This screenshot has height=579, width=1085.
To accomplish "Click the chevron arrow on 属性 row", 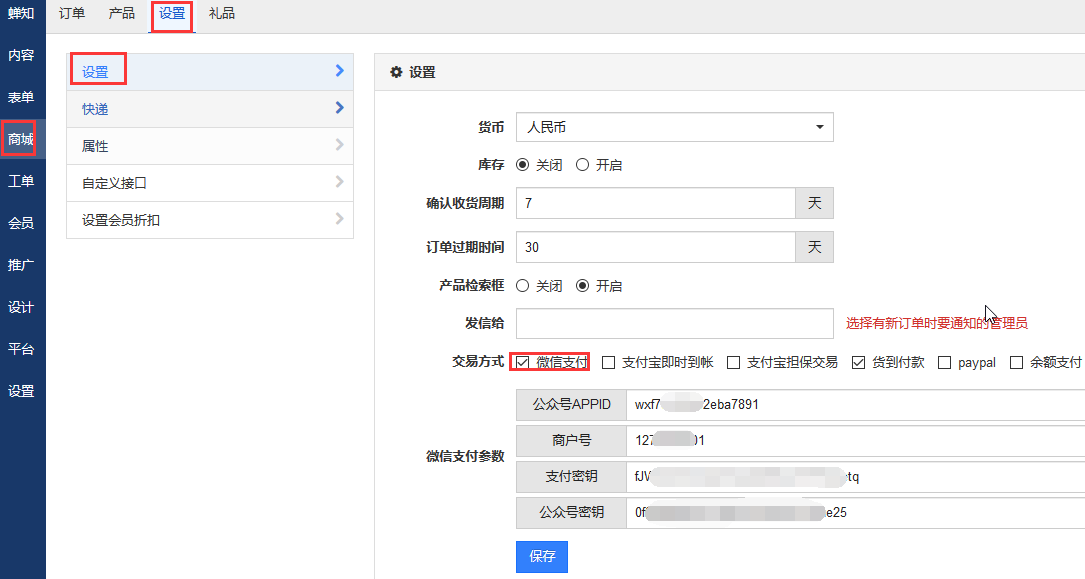I will pyautogui.click(x=339, y=146).
